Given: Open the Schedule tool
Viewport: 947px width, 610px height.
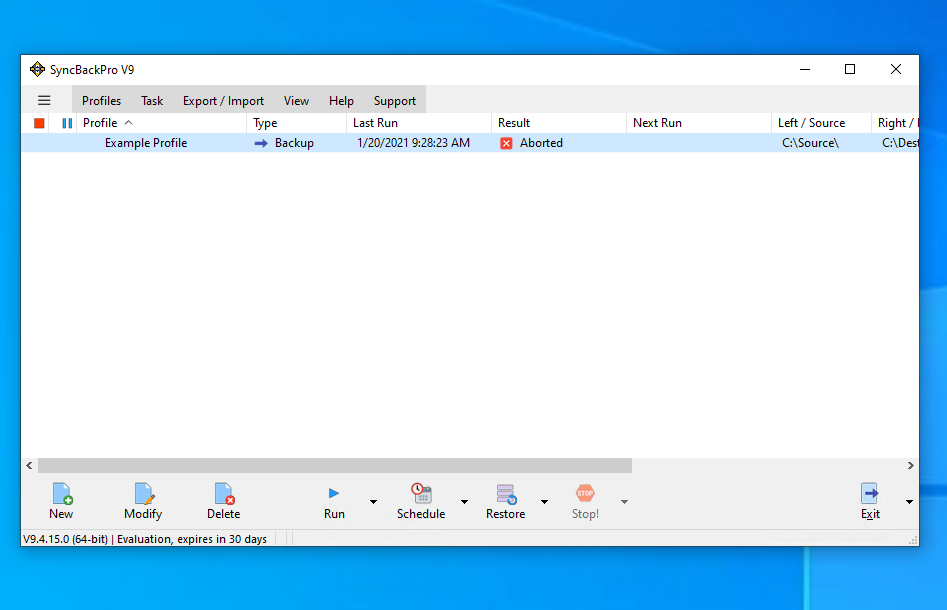Looking at the screenshot, I should click(x=421, y=501).
